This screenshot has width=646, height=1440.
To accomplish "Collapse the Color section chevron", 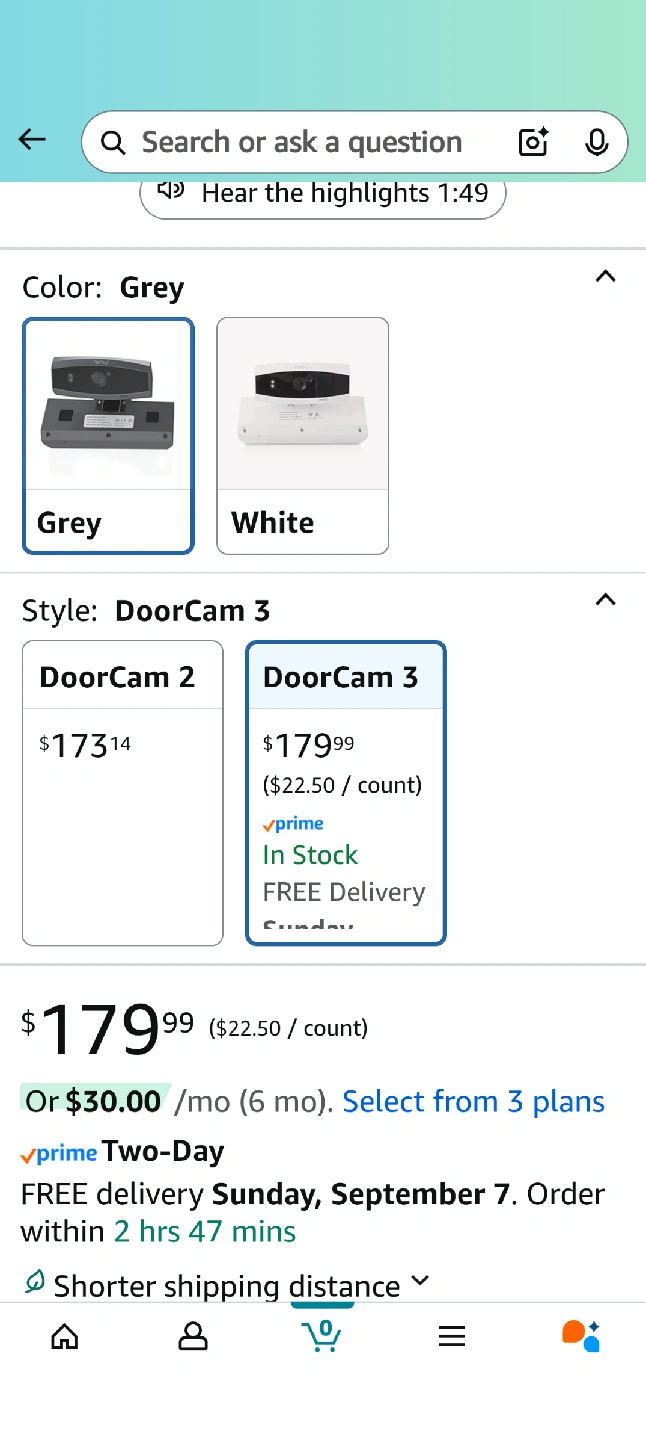I will 605,277.
